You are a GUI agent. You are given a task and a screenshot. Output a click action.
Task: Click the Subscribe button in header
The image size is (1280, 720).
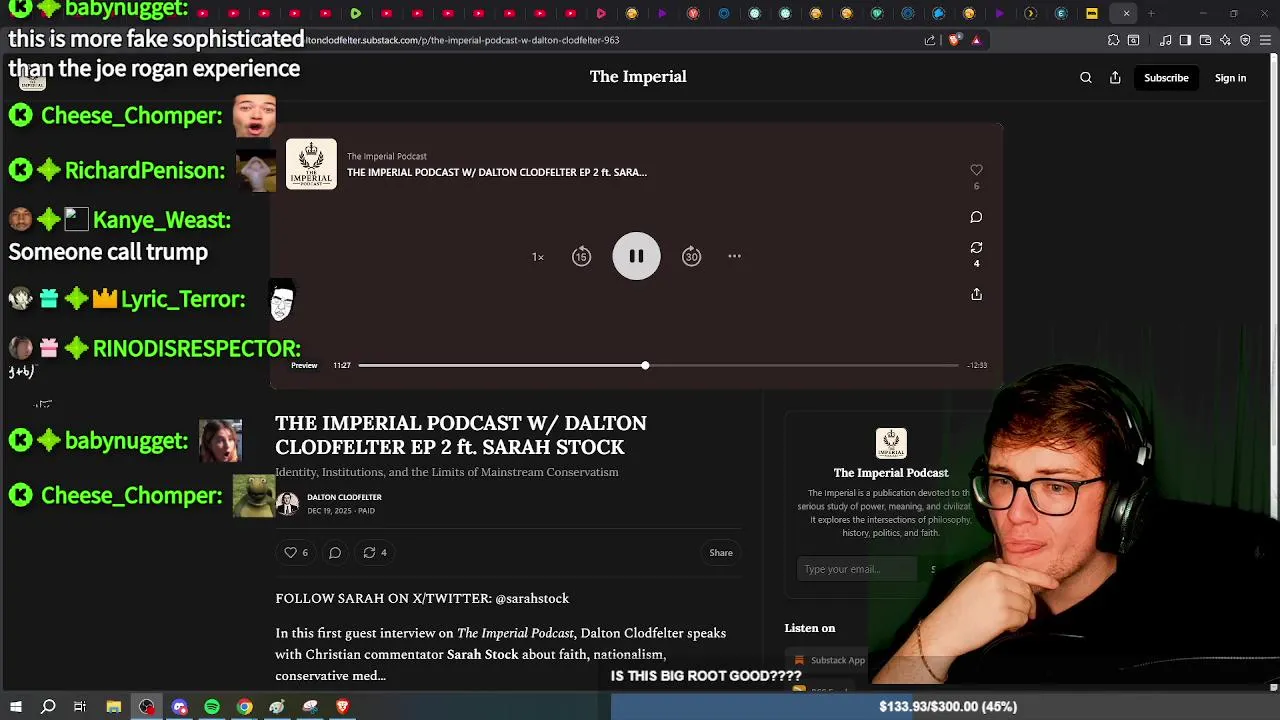click(1166, 78)
